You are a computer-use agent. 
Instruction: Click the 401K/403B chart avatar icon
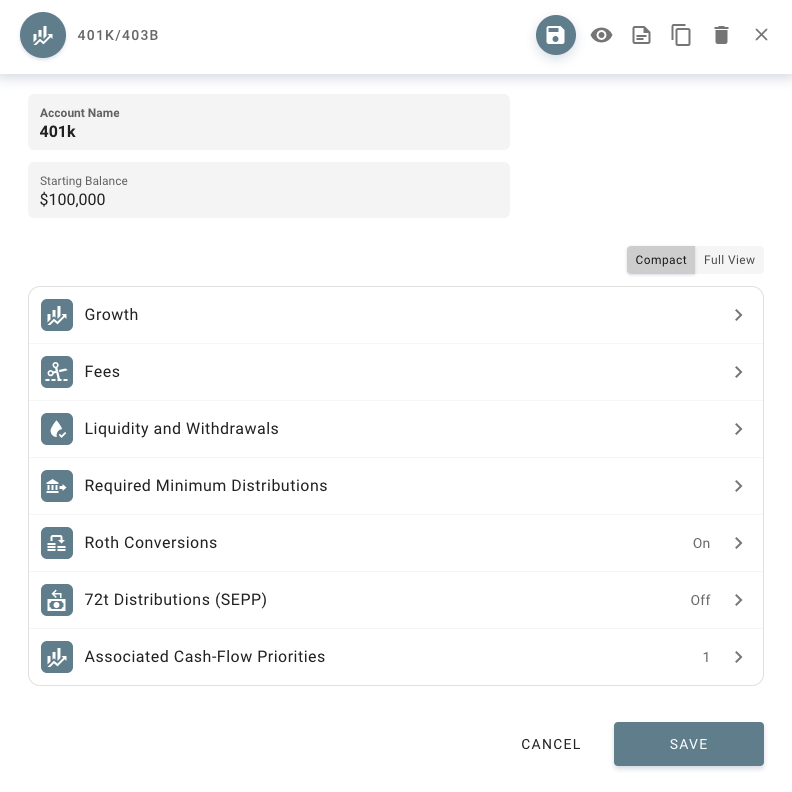coord(43,35)
